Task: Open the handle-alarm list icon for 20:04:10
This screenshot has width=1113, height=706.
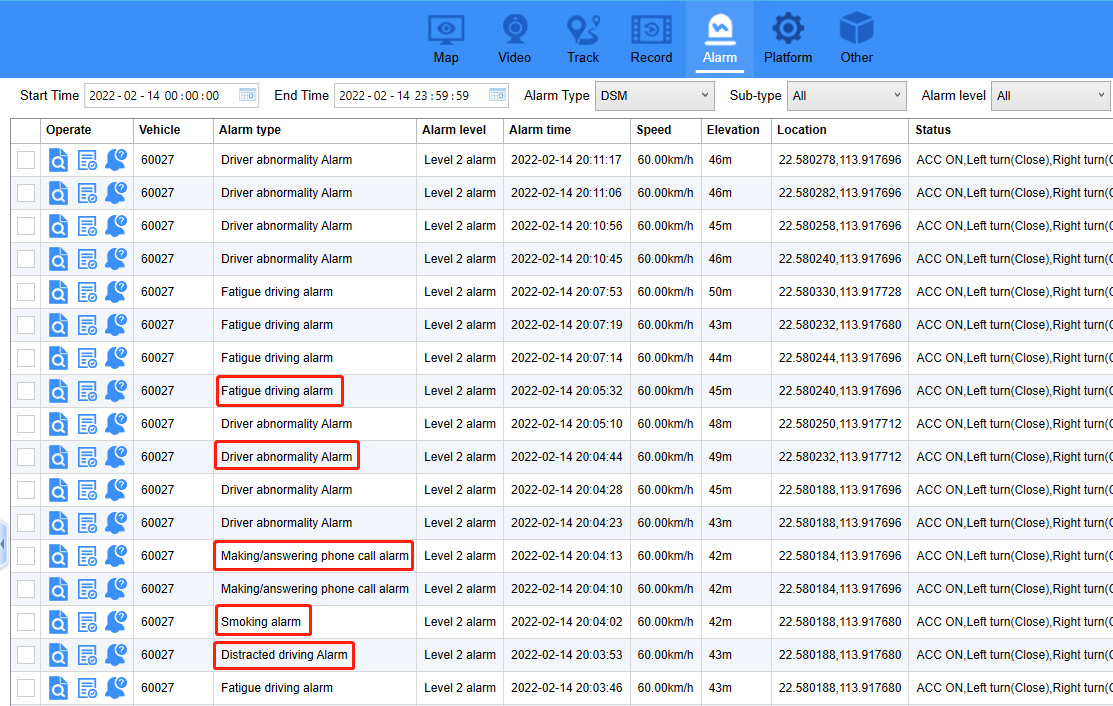Action: pos(87,589)
